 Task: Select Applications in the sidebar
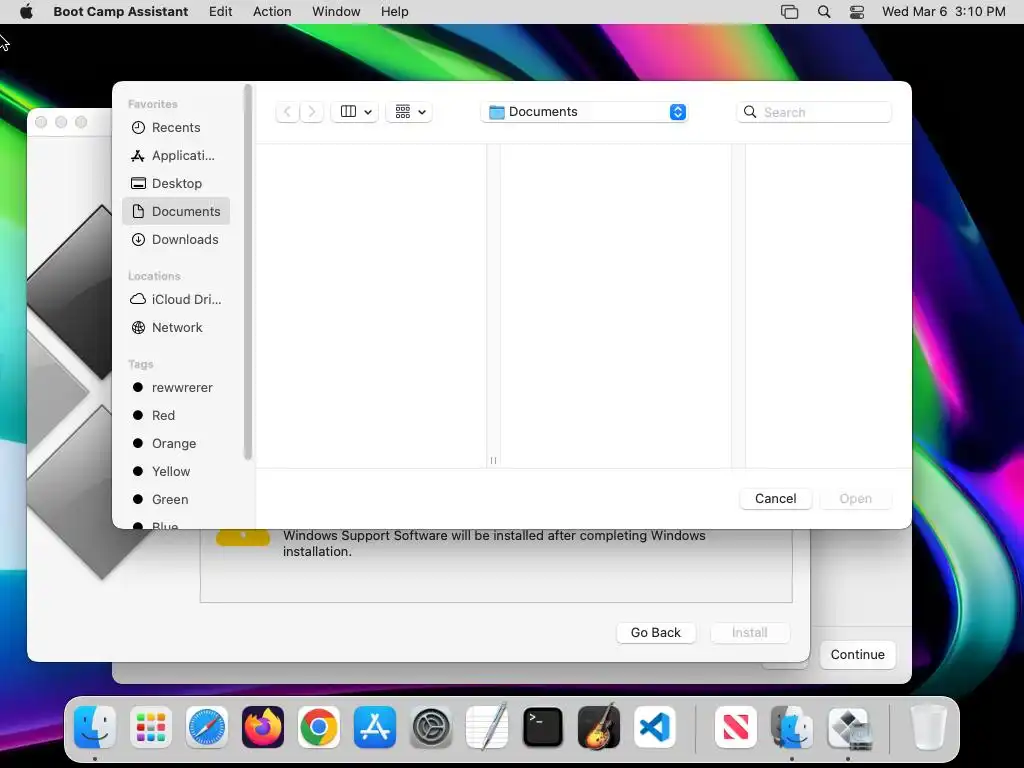[x=176, y=155]
